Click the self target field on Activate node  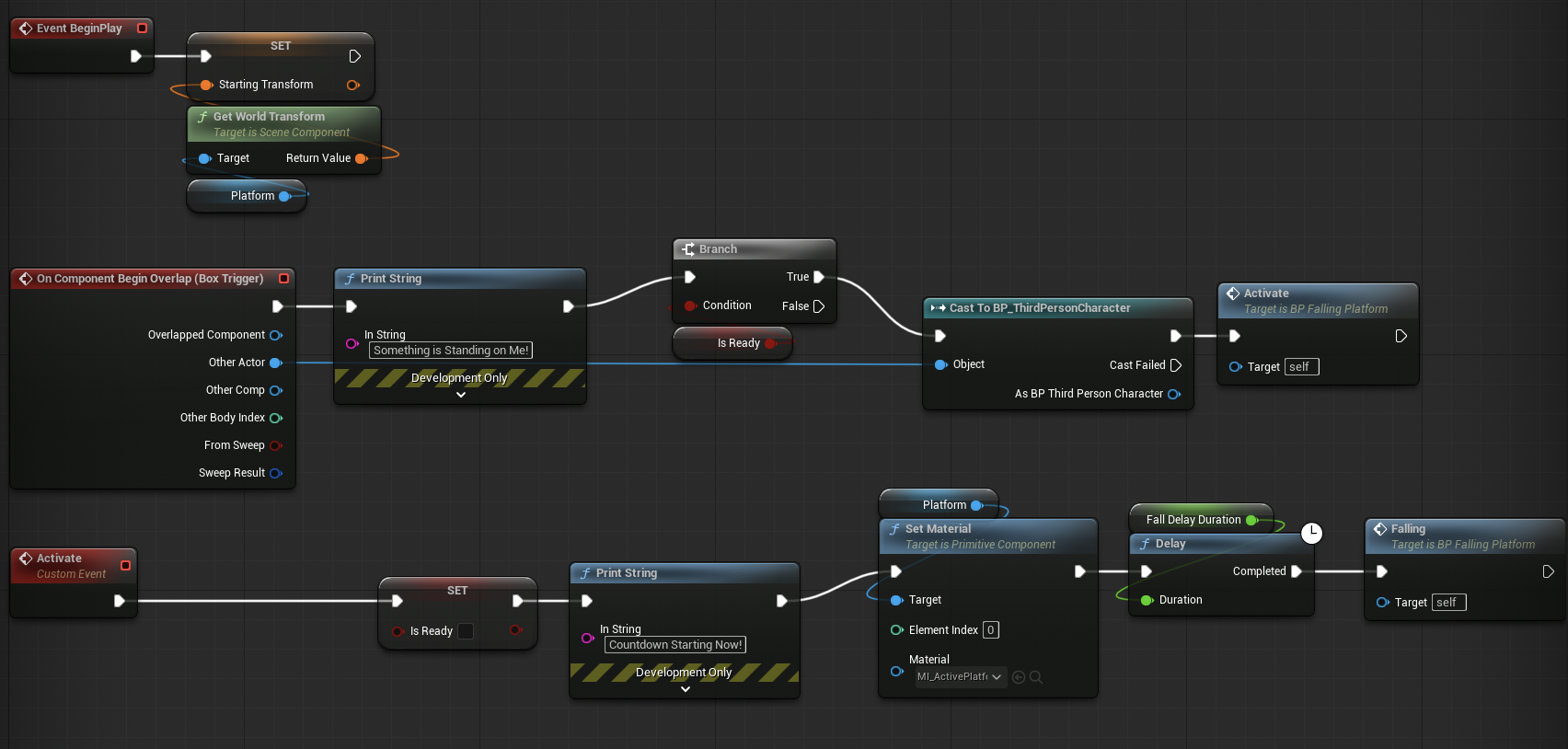1302,367
